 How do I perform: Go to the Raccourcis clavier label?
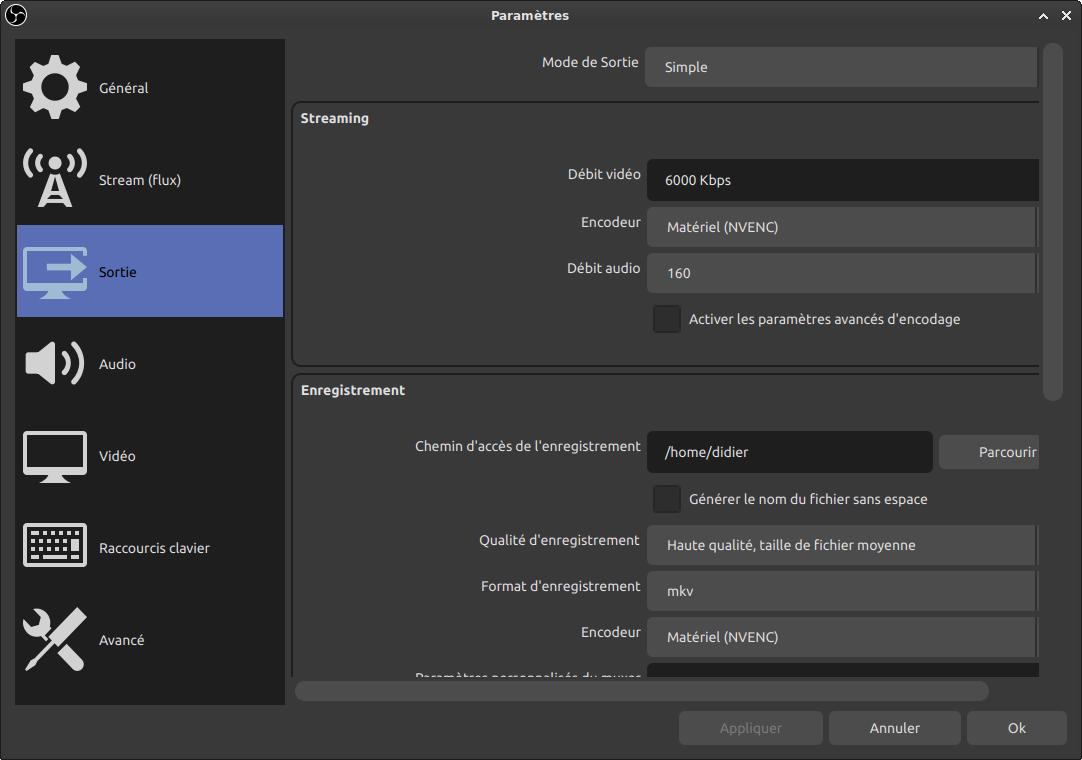pyautogui.click(x=154, y=548)
